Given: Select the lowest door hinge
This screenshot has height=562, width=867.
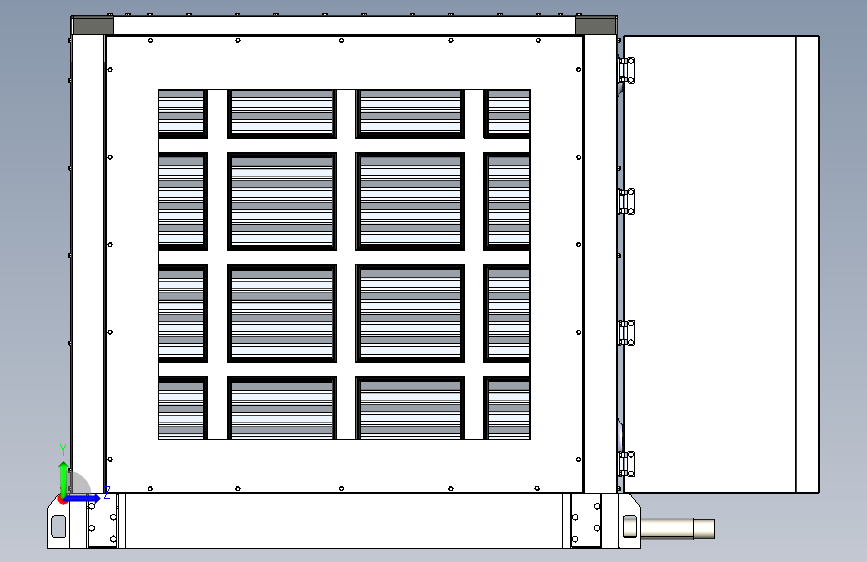Looking at the screenshot, I should point(626,464).
